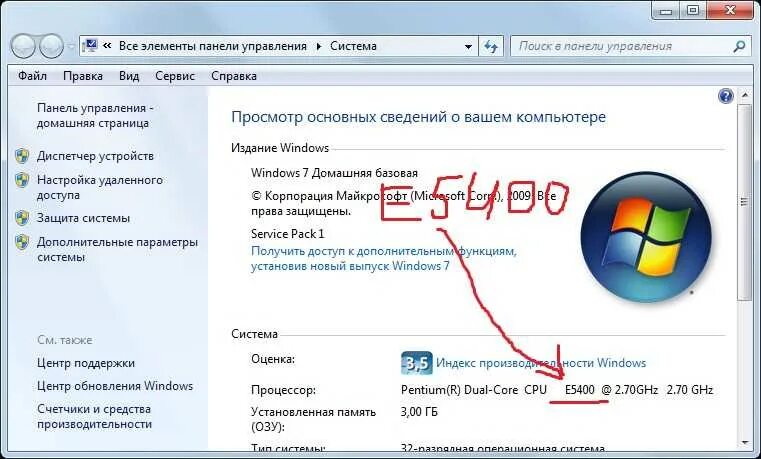Viewport: 761px width, 459px height.
Task: Close the Система window
Action: tap(729, 11)
